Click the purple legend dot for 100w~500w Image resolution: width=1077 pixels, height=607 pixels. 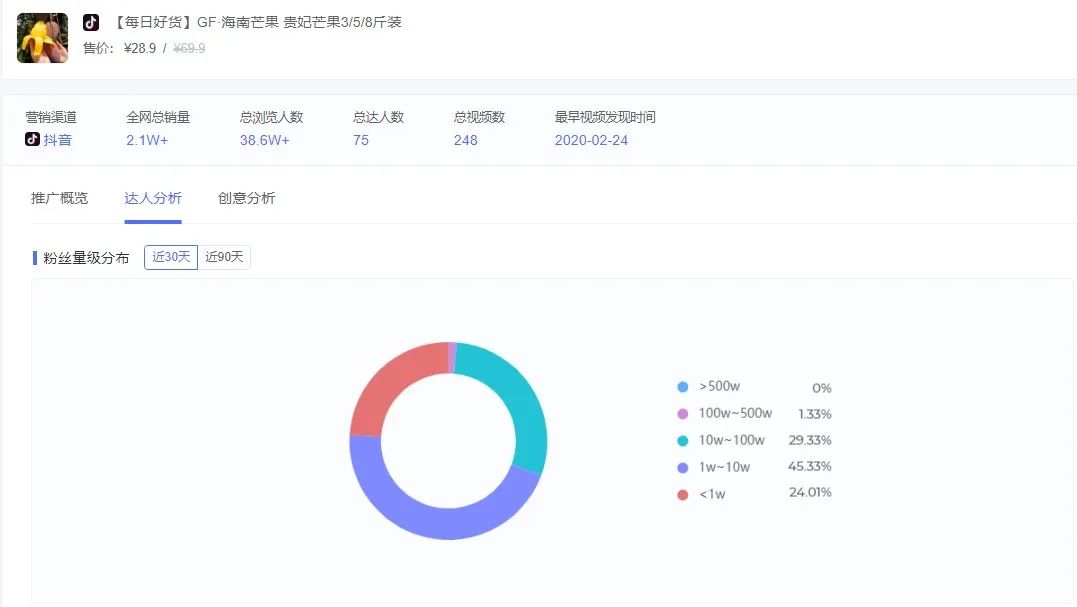tap(683, 413)
